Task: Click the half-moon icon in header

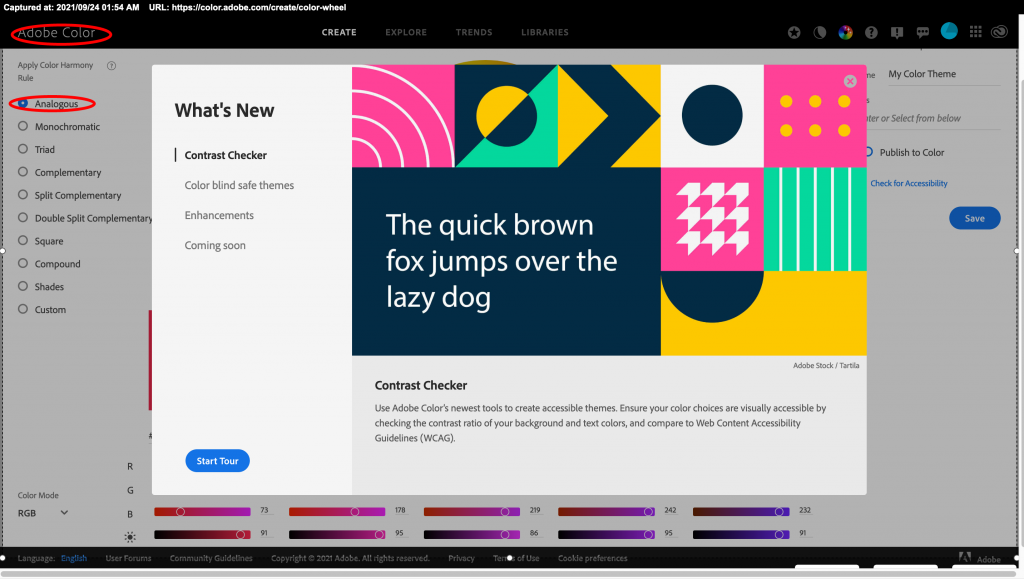Action: click(x=820, y=32)
